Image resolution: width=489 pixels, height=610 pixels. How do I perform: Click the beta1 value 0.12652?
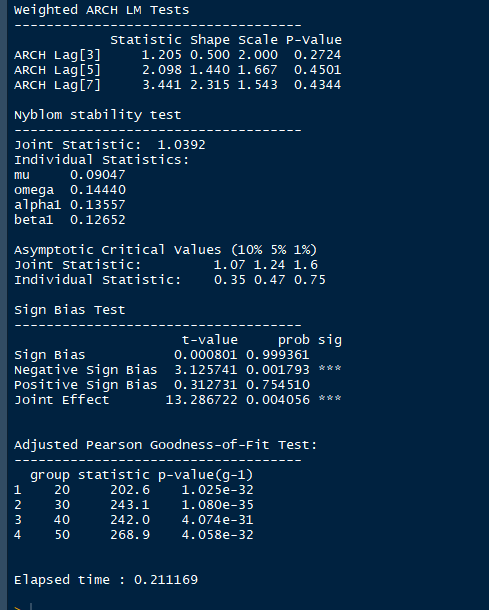(x=98, y=220)
